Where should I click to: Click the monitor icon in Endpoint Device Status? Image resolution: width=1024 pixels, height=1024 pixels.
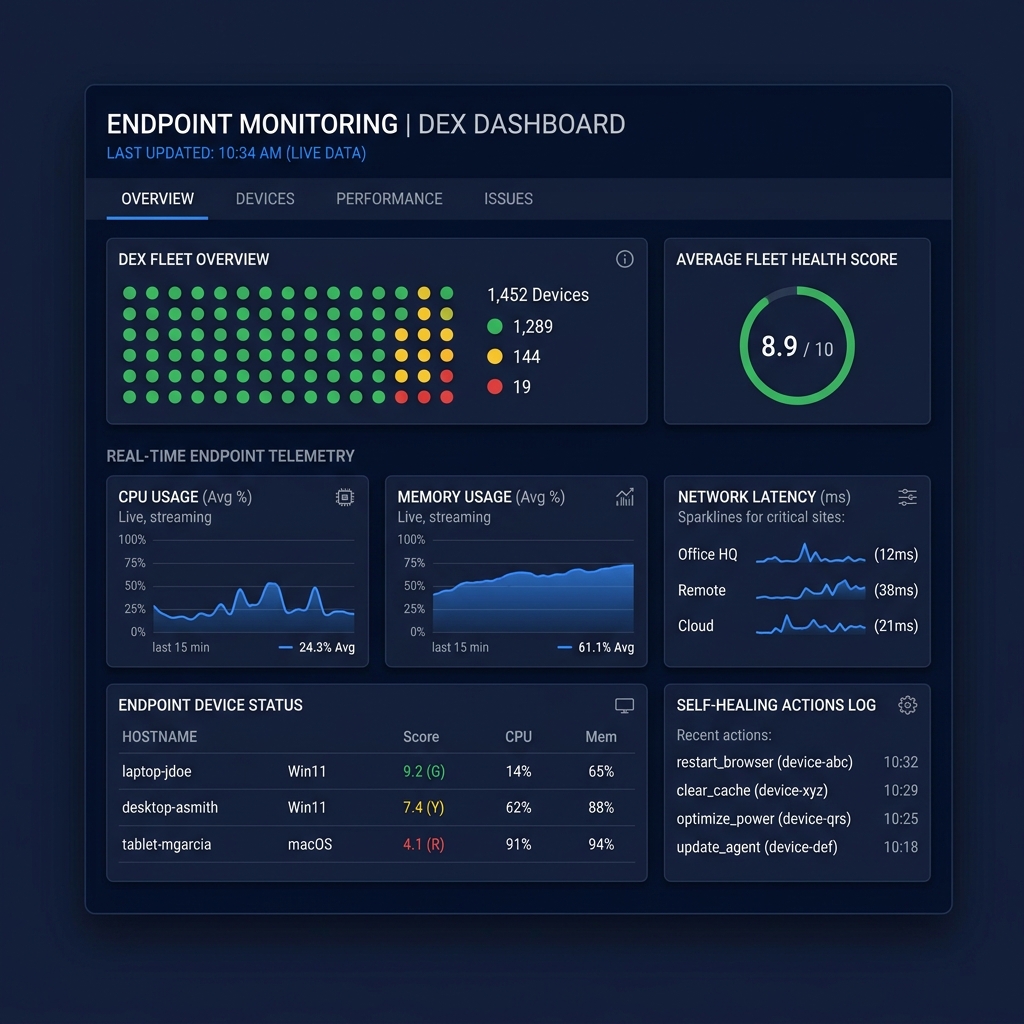tap(624, 705)
